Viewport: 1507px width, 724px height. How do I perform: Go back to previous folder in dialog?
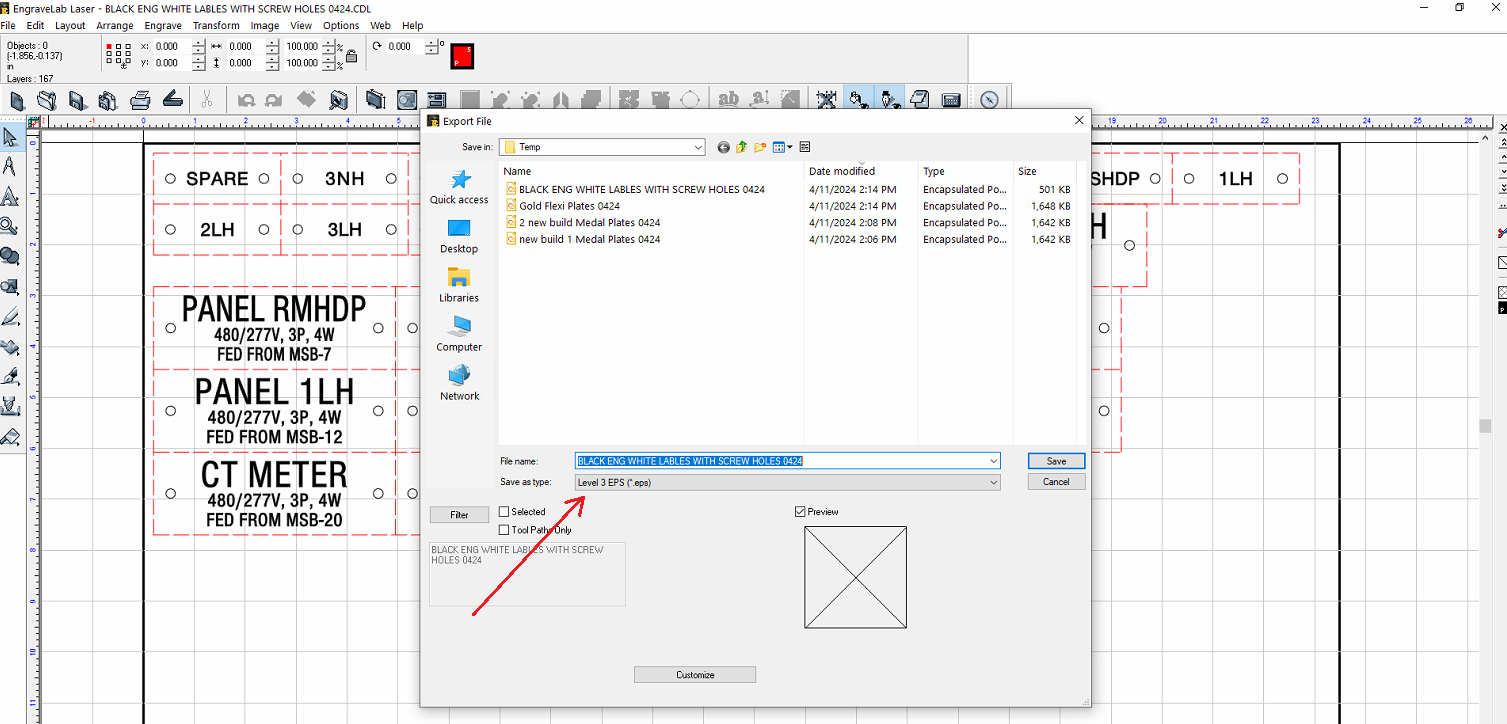coord(724,147)
